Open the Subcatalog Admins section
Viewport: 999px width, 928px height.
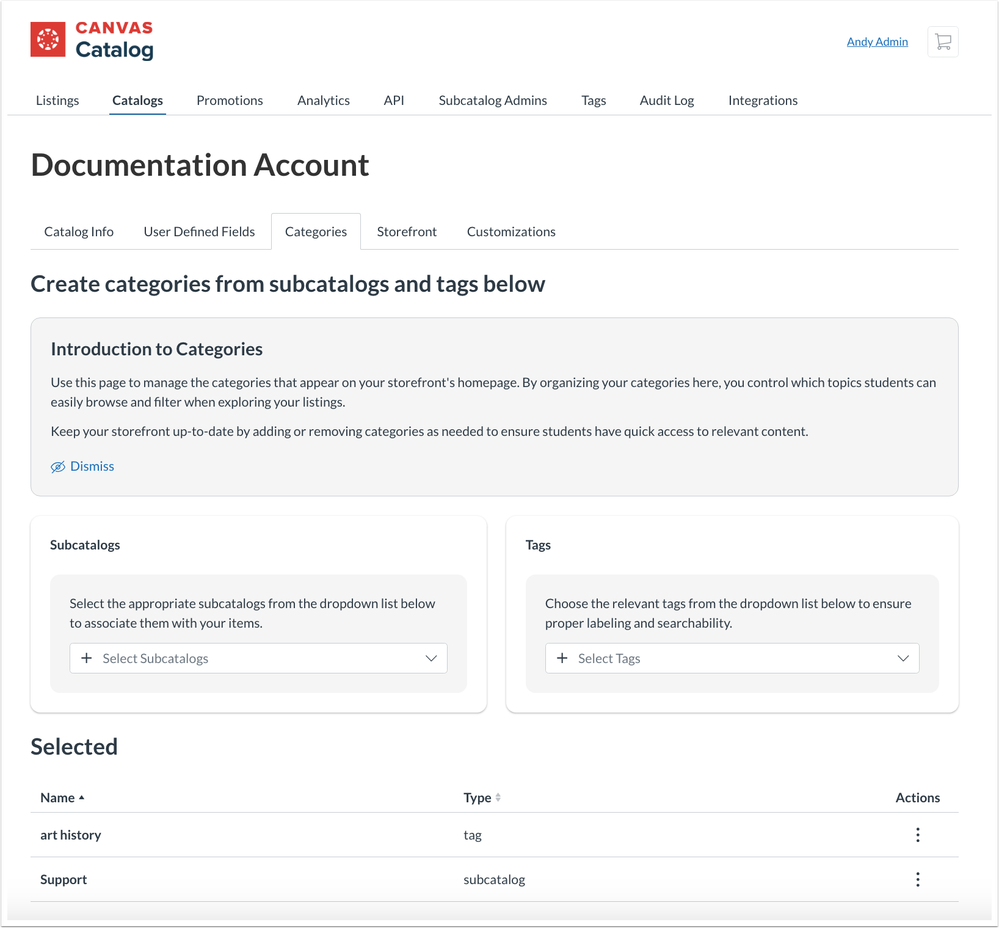point(492,100)
